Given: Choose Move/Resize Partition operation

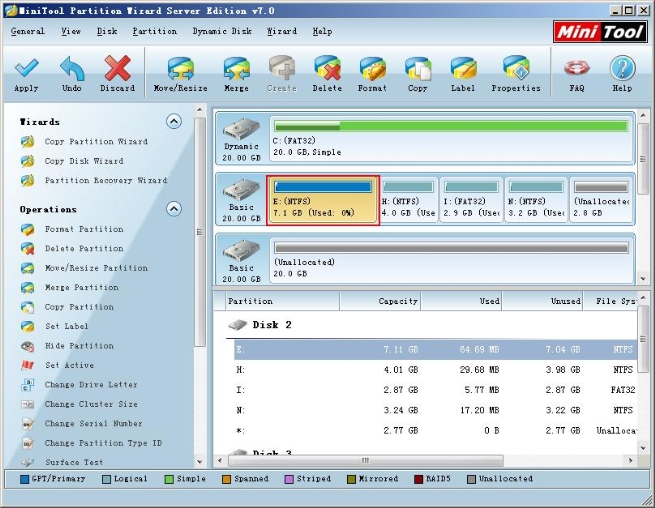Looking at the screenshot, I should [96, 268].
